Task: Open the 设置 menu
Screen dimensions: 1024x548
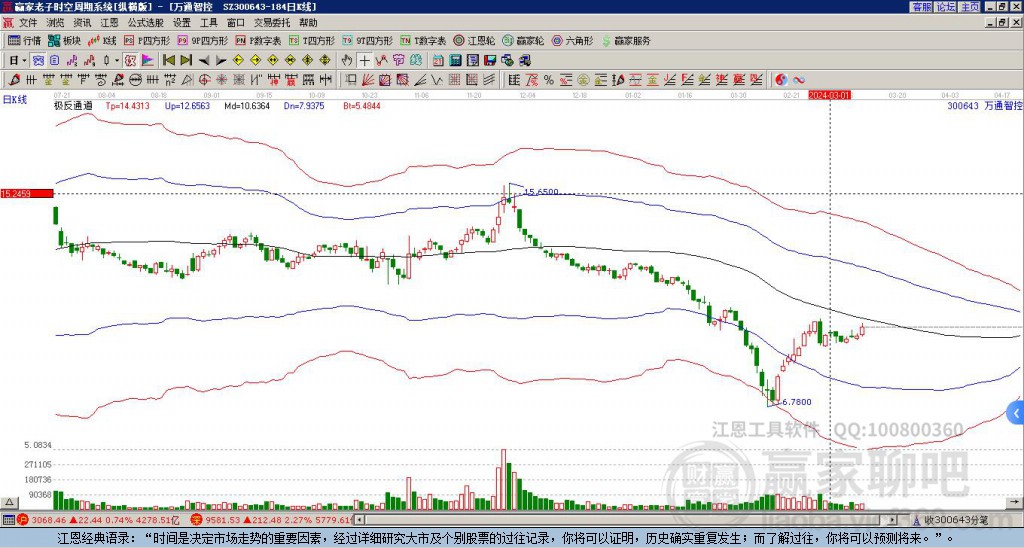Action: (182, 23)
